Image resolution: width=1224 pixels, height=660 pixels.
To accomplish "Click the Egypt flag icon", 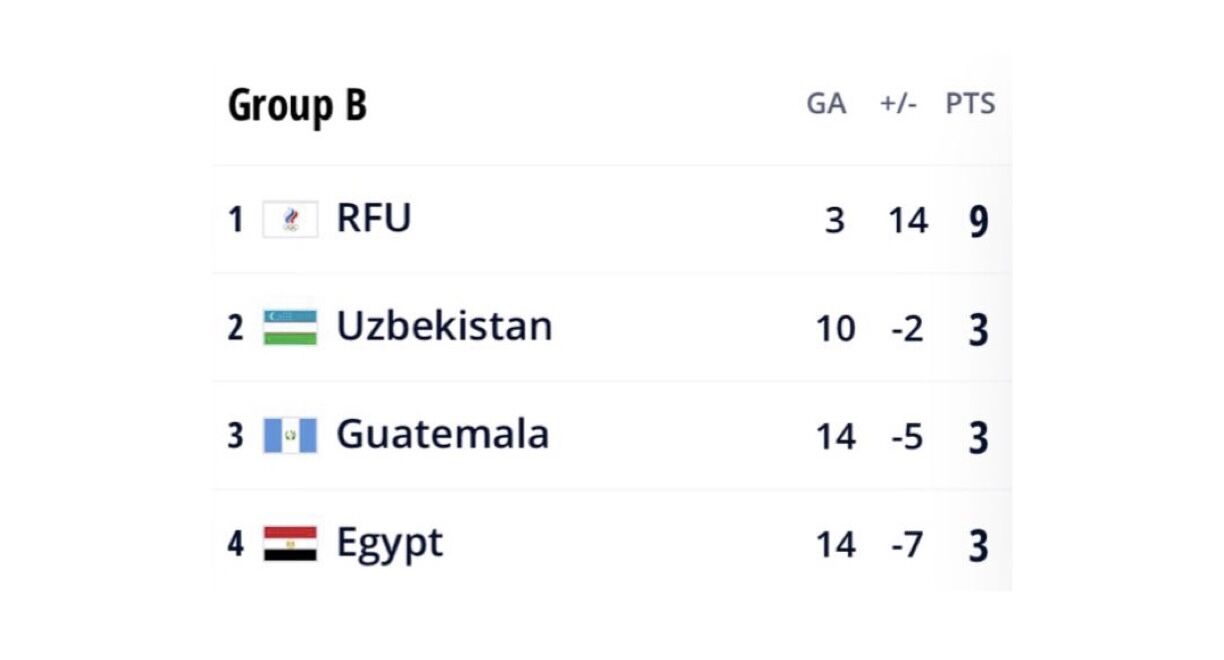I will [x=290, y=544].
